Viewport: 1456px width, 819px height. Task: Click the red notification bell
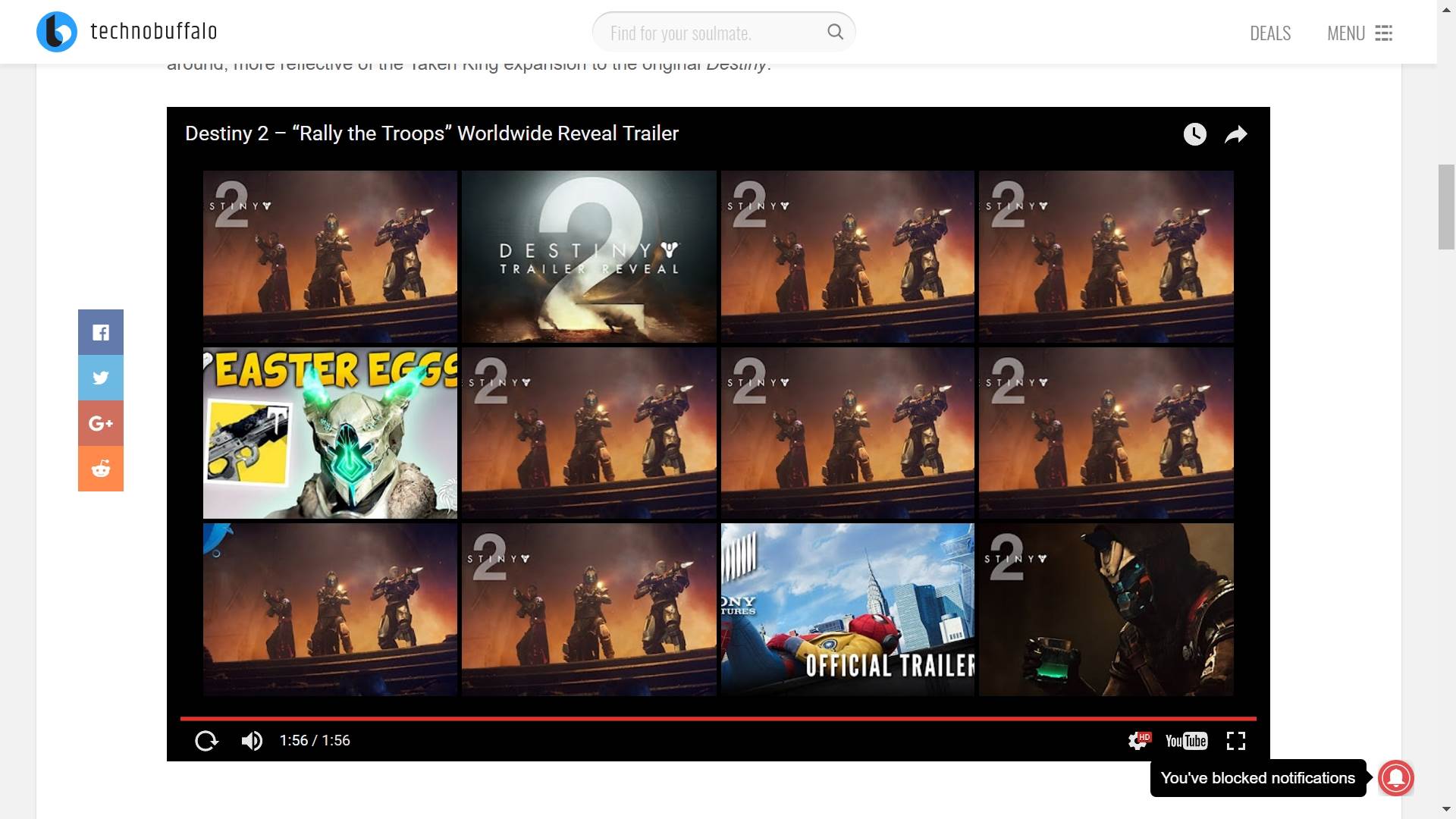(x=1395, y=778)
